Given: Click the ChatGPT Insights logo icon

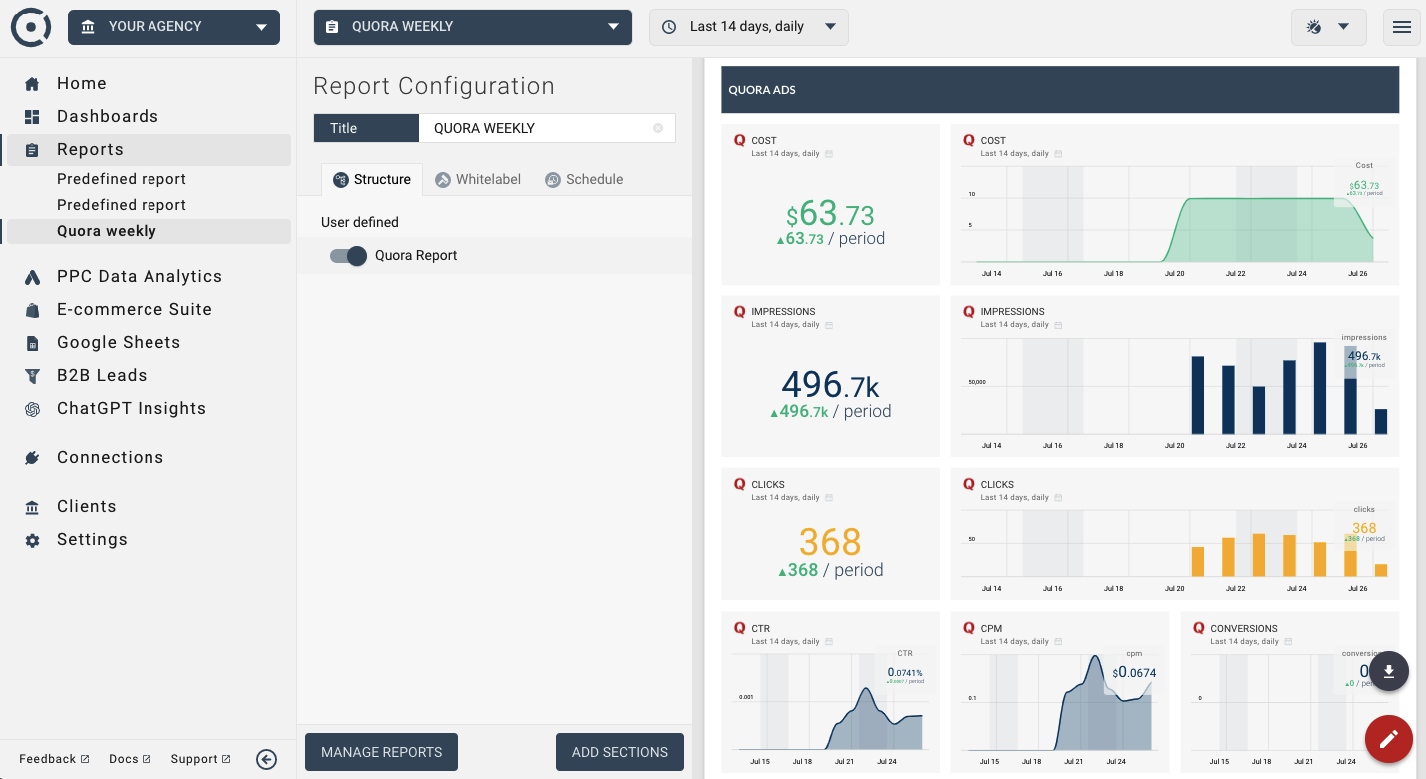Looking at the screenshot, I should 32,409.
